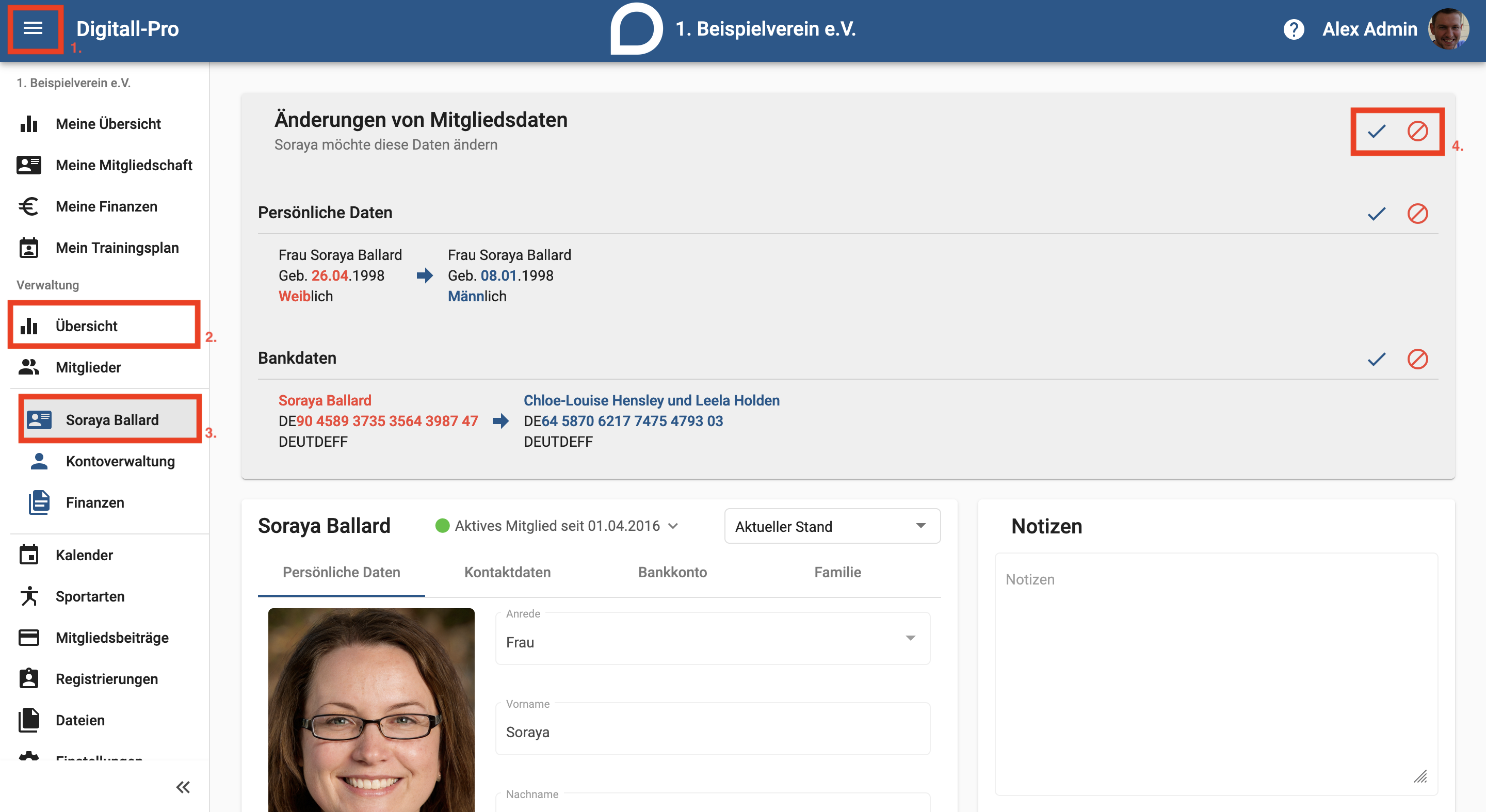The width and height of the screenshot is (1486, 812).
Task: Open Mitglieder people icon
Action: pyautogui.click(x=29, y=367)
